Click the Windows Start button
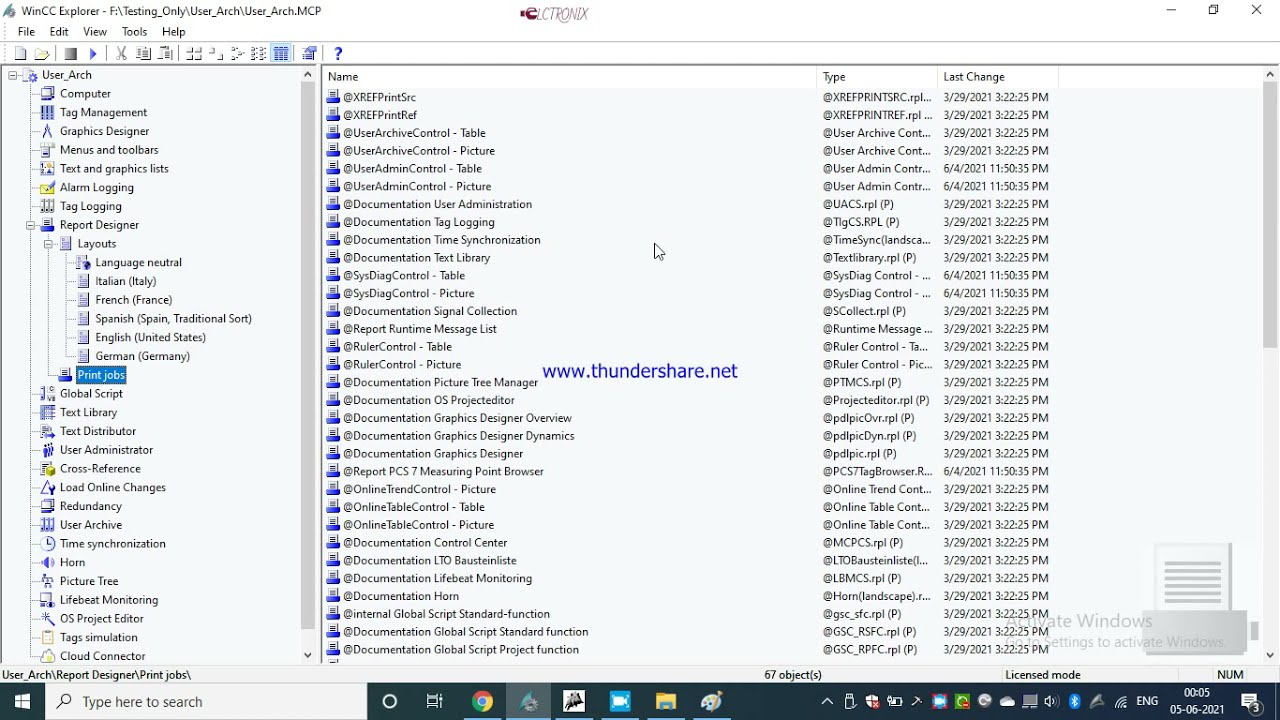The height and width of the screenshot is (720, 1280). coord(23,701)
